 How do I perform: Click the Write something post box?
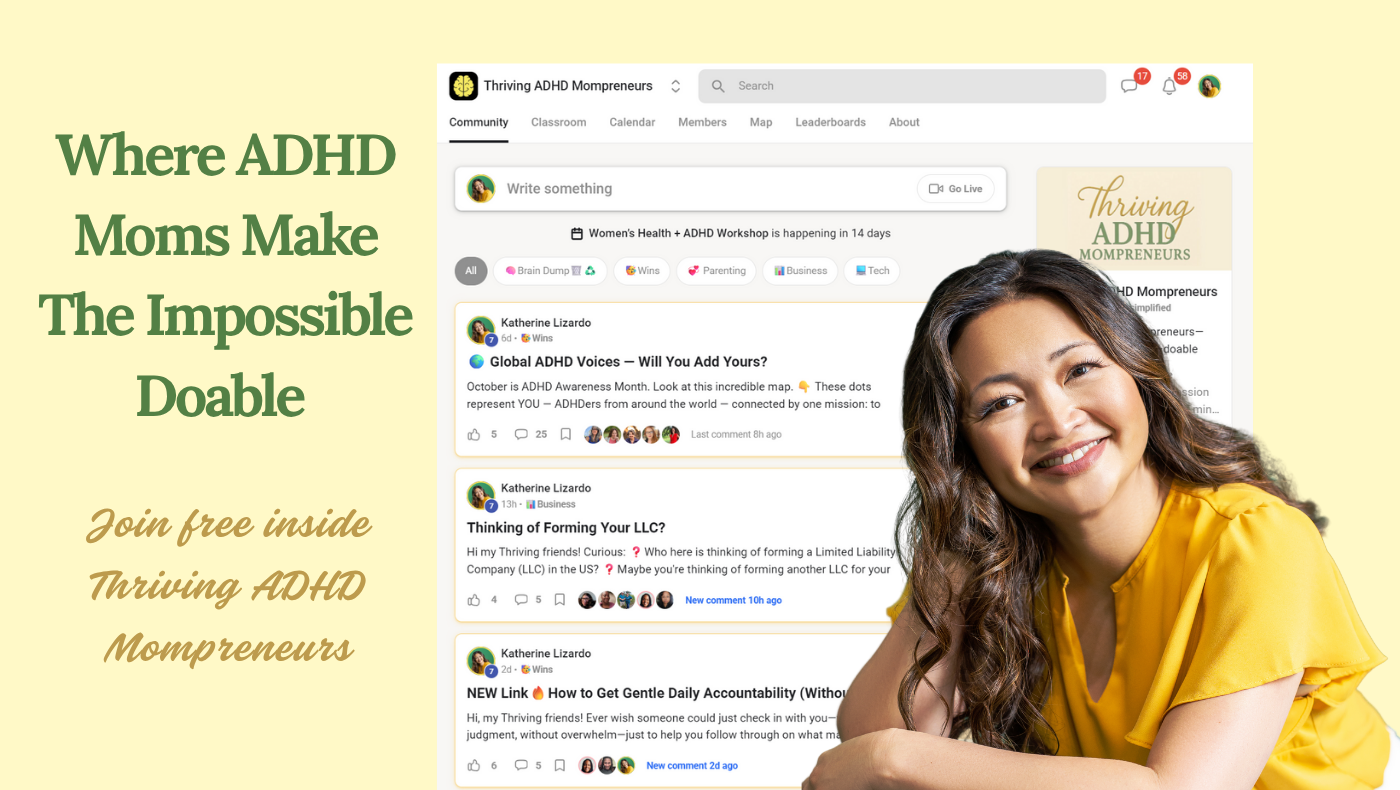tap(730, 189)
